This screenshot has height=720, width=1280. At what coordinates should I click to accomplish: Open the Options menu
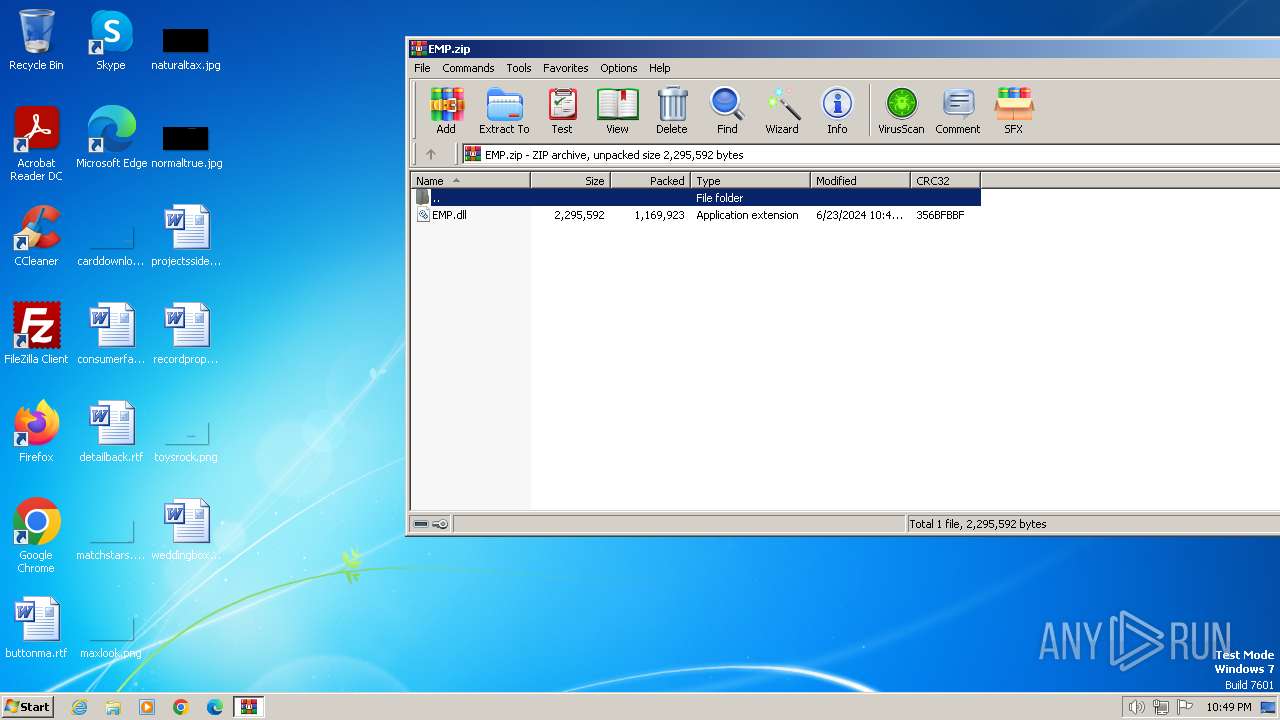coord(619,68)
